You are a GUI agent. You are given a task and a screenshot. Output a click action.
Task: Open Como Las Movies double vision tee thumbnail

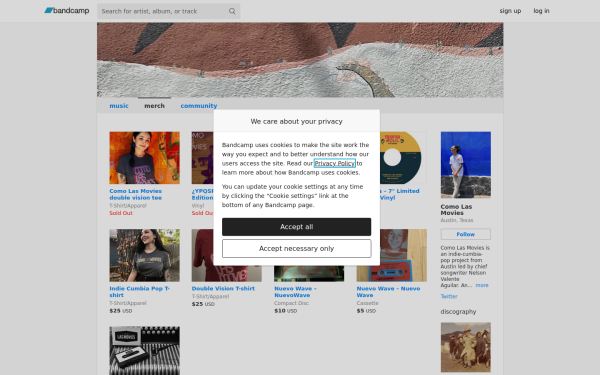point(145,158)
